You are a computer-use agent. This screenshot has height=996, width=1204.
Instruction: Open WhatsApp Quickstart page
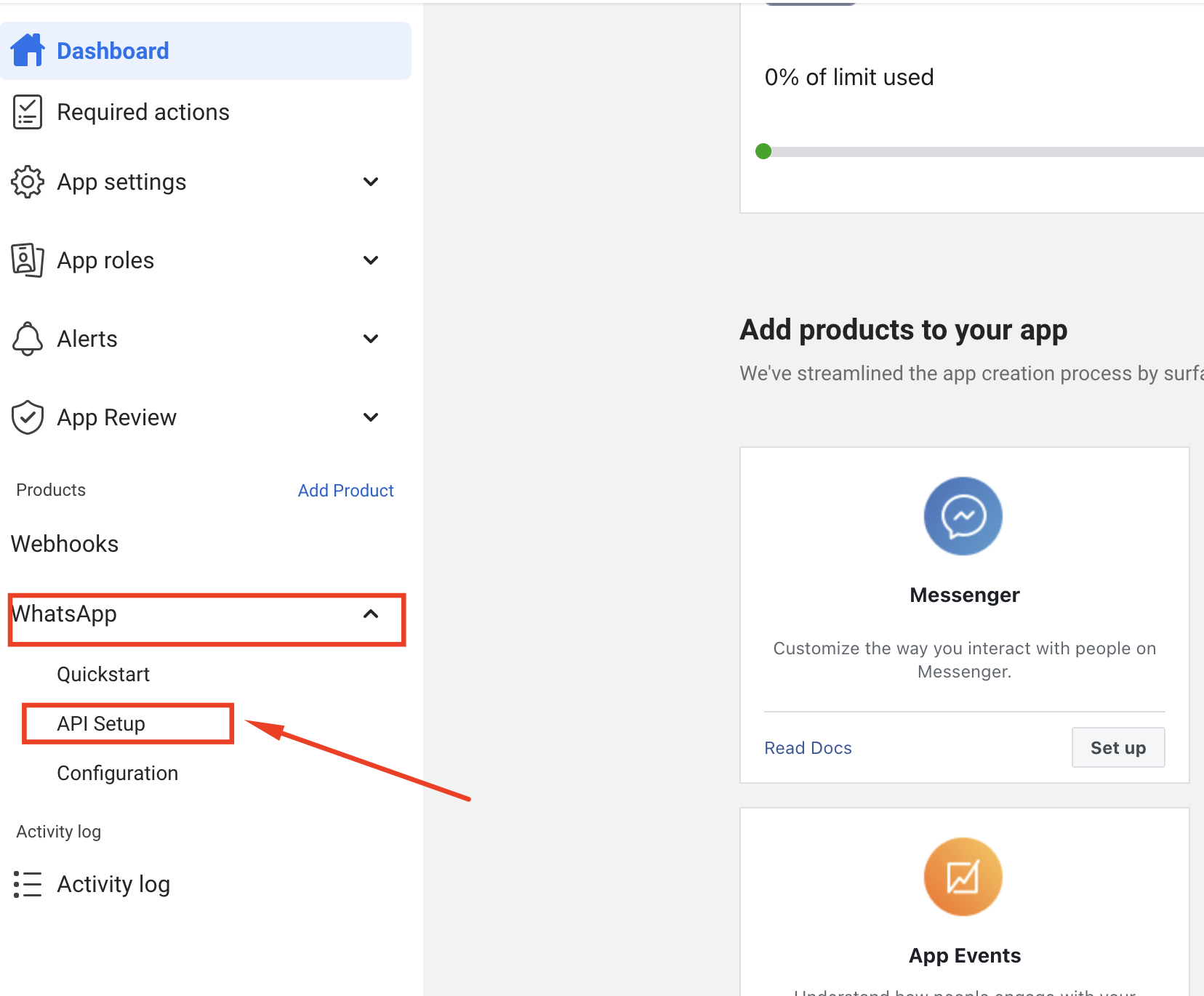point(103,674)
